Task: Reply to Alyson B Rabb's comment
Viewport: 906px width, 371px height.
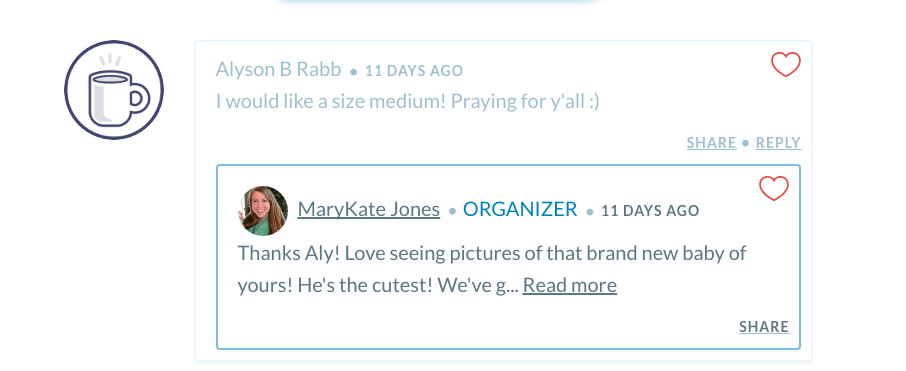Action: (778, 142)
